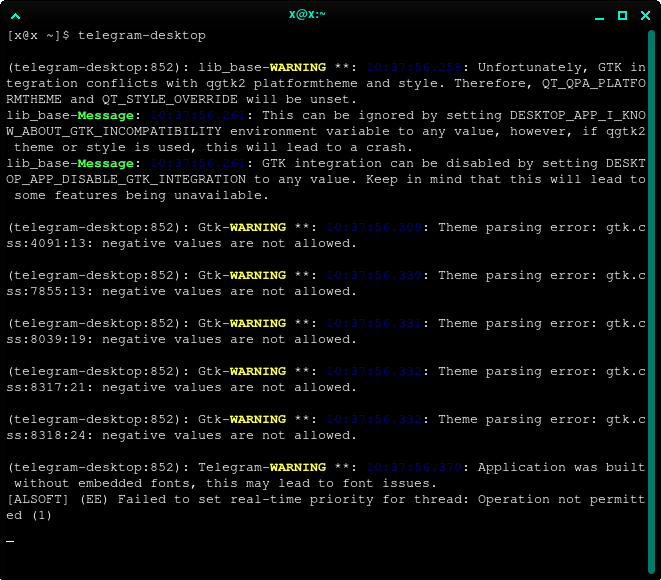Click the 'some features being unavailable.' line

[x=141, y=196]
